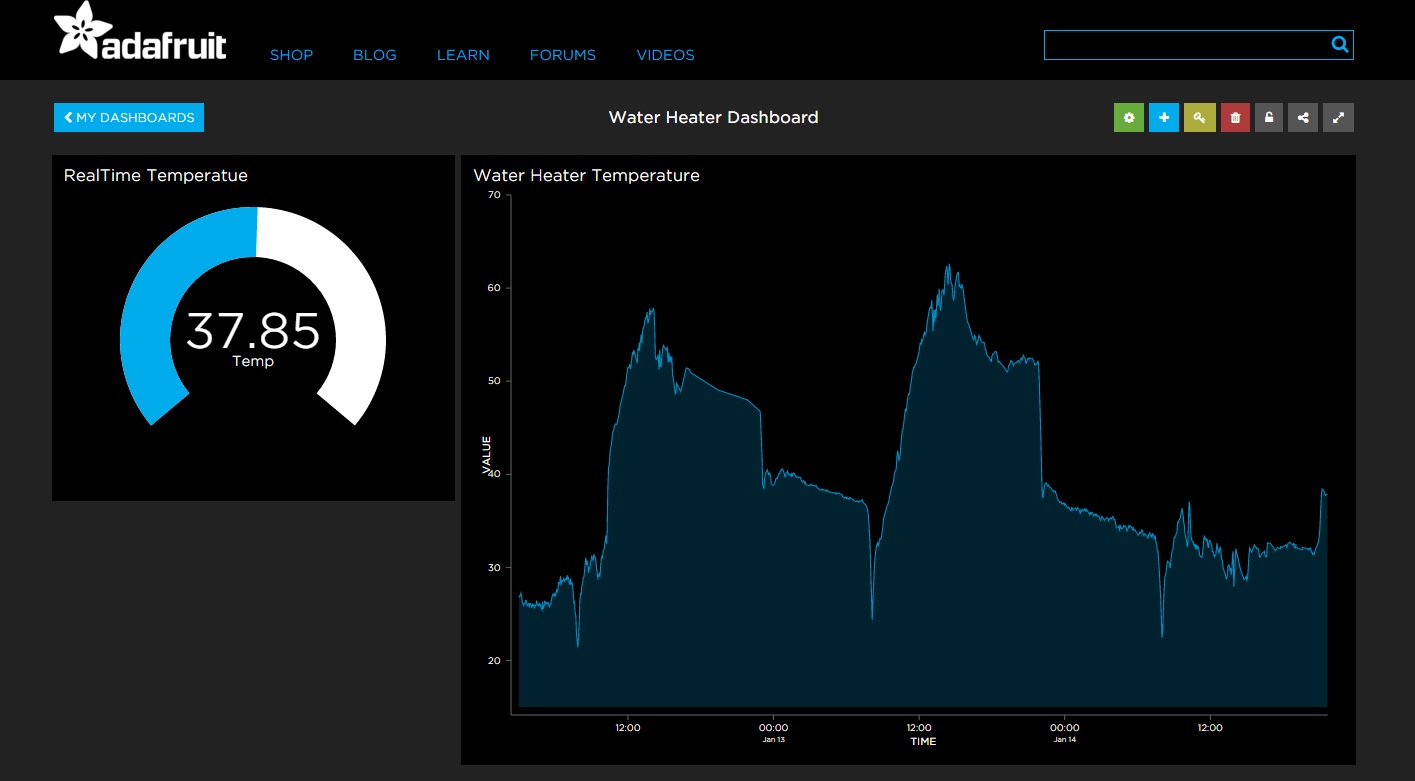Select the RealTime Temperatue block title
The width and height of the screenshot is (1415, 781).
point(155,175)
